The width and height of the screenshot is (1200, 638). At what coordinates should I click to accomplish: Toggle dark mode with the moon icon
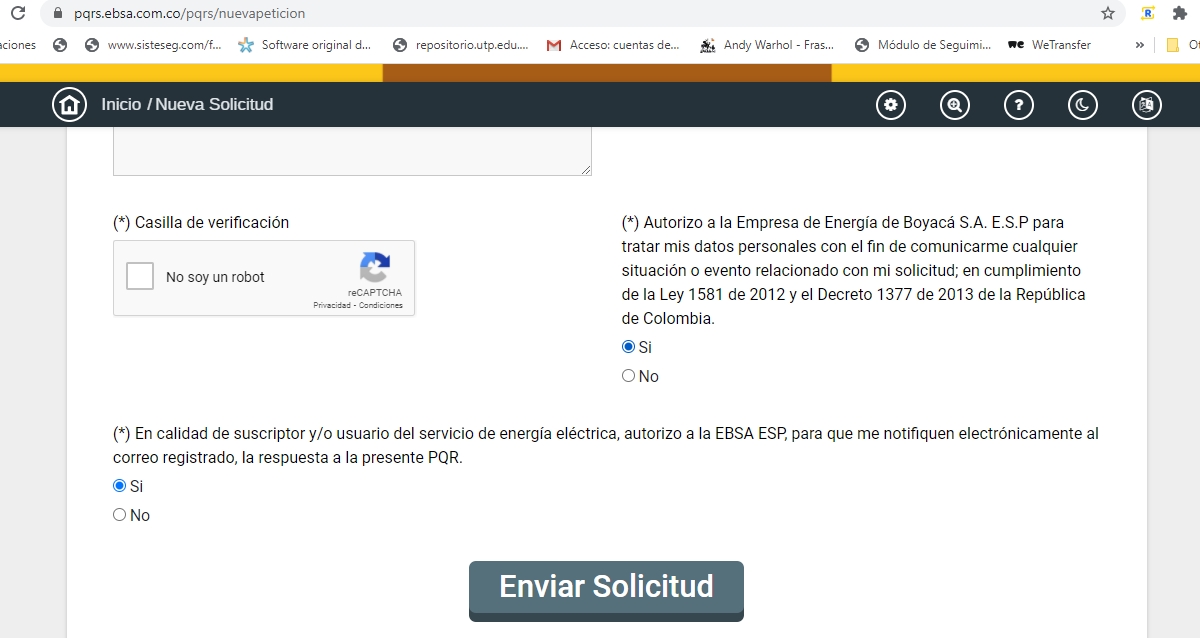click(1082, 105)
